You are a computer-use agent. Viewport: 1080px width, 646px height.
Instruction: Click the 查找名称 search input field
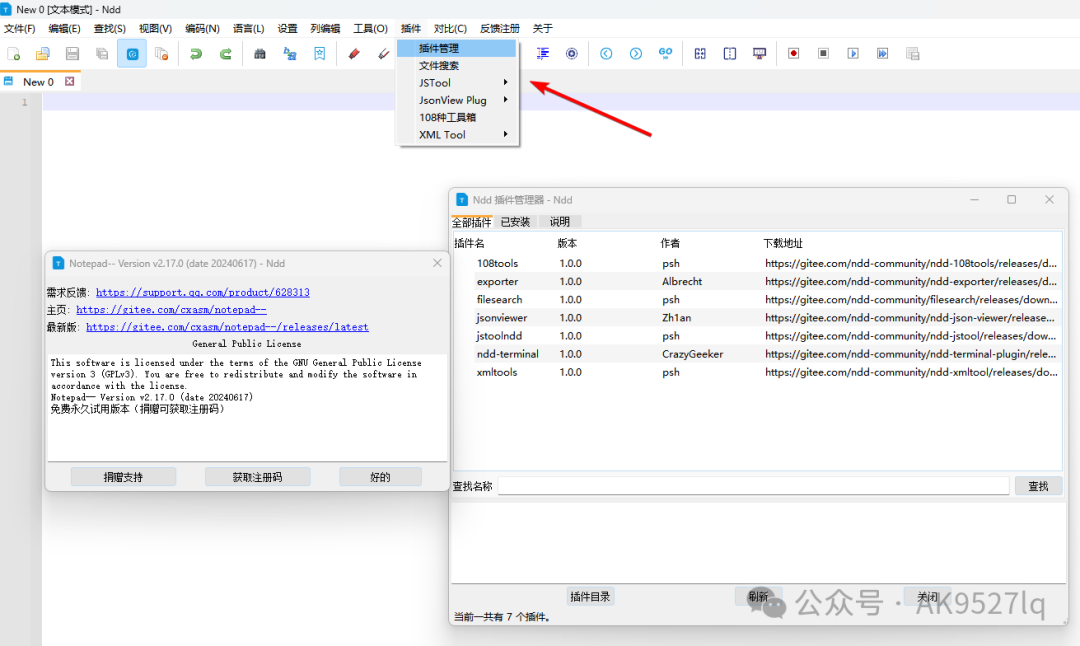[x=754, y=486]
